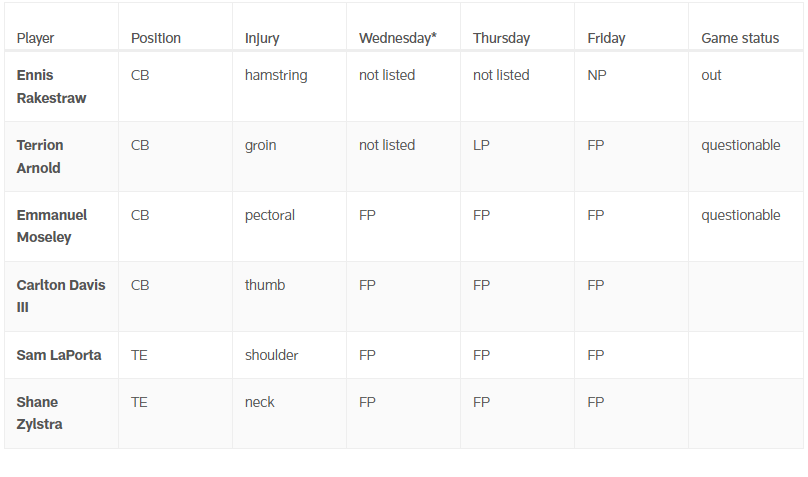Click the Position column header
This screenshot has width=808, height=477.
156,38
